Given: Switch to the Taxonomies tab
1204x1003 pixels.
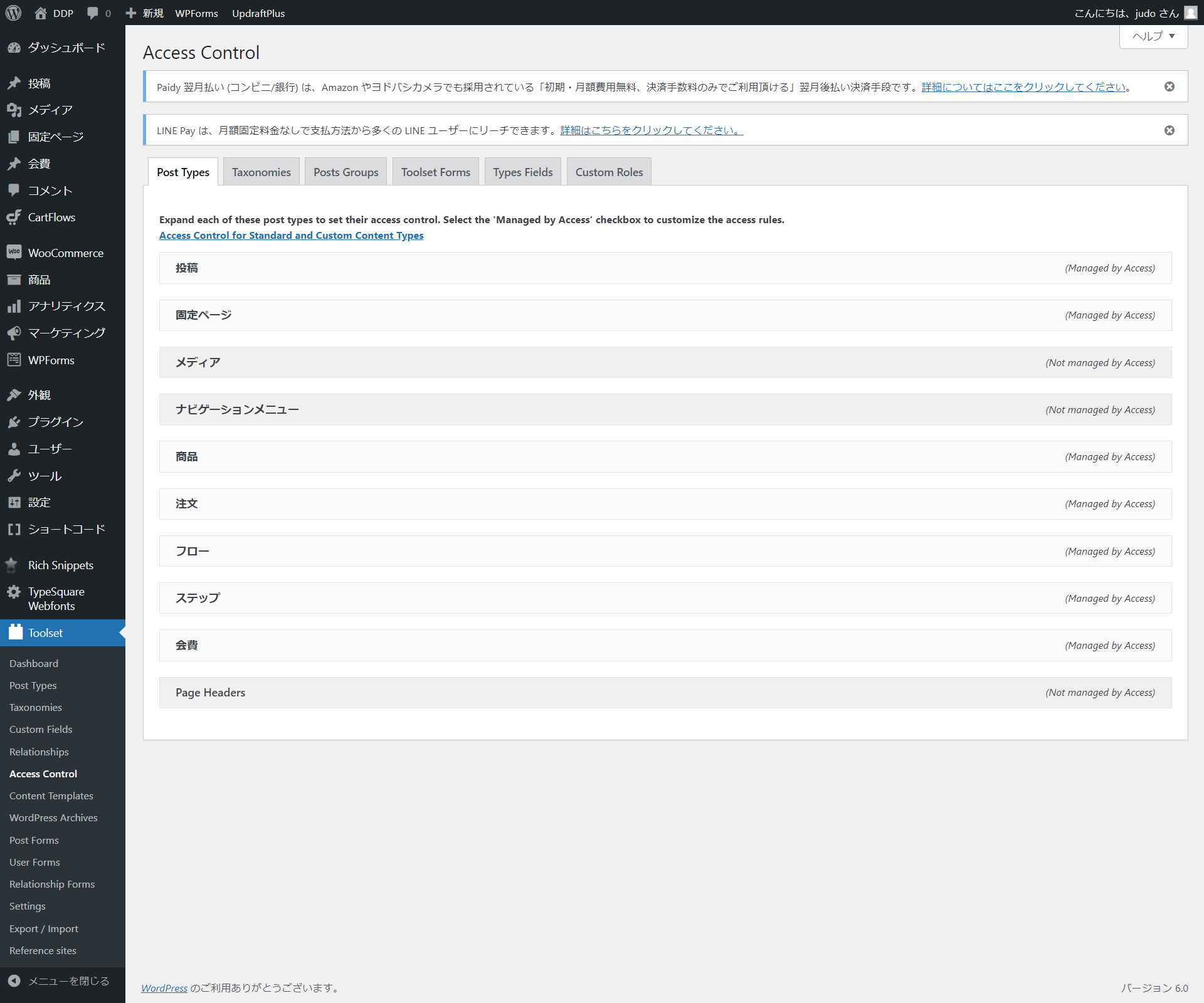Looking at the screenshot, I should pos(261,172).
